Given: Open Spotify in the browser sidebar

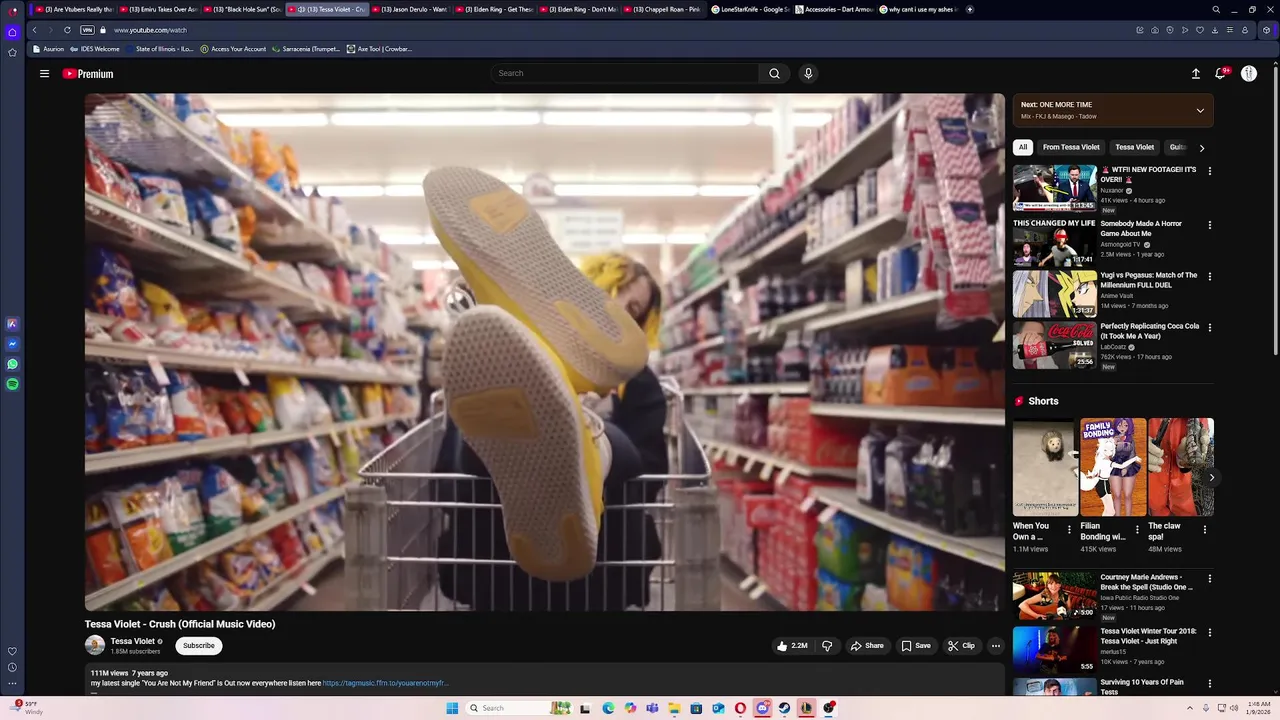Looking at the screenshot, I should pyautogui.click(x=12, y=384).
